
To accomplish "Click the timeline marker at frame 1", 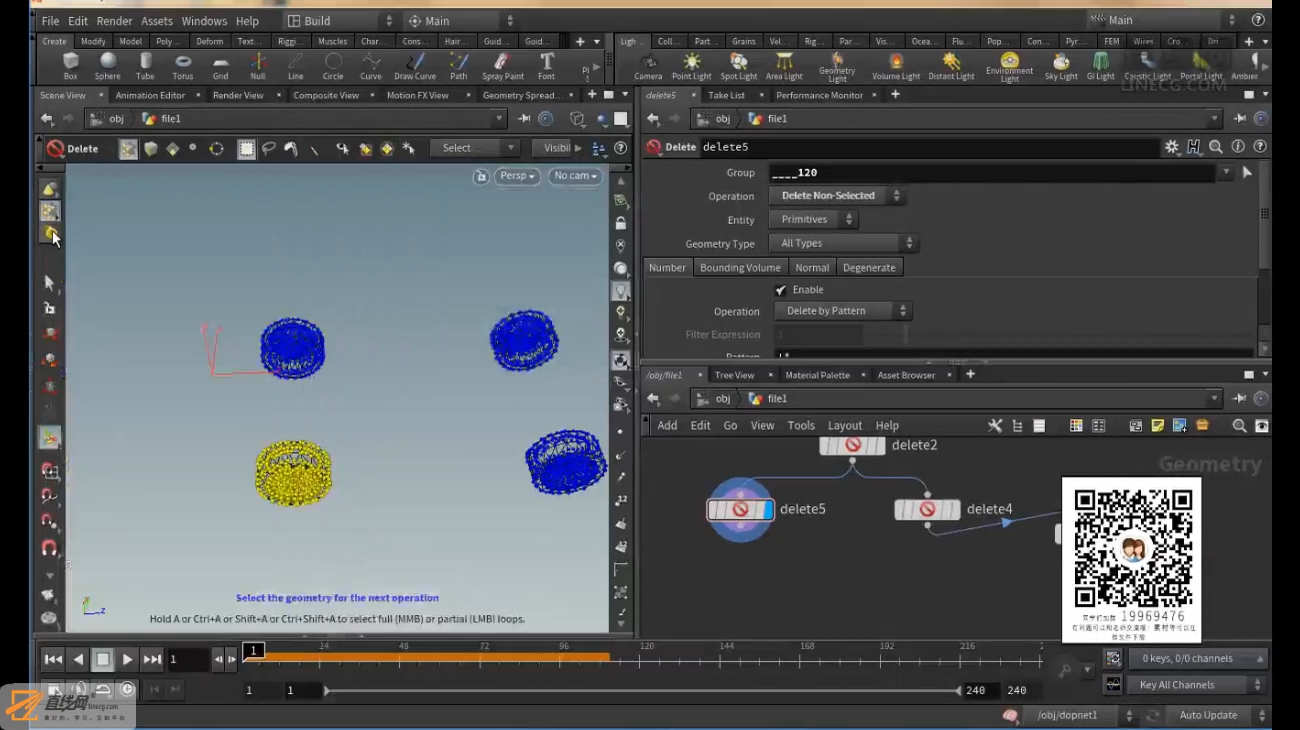I will 254,650.
